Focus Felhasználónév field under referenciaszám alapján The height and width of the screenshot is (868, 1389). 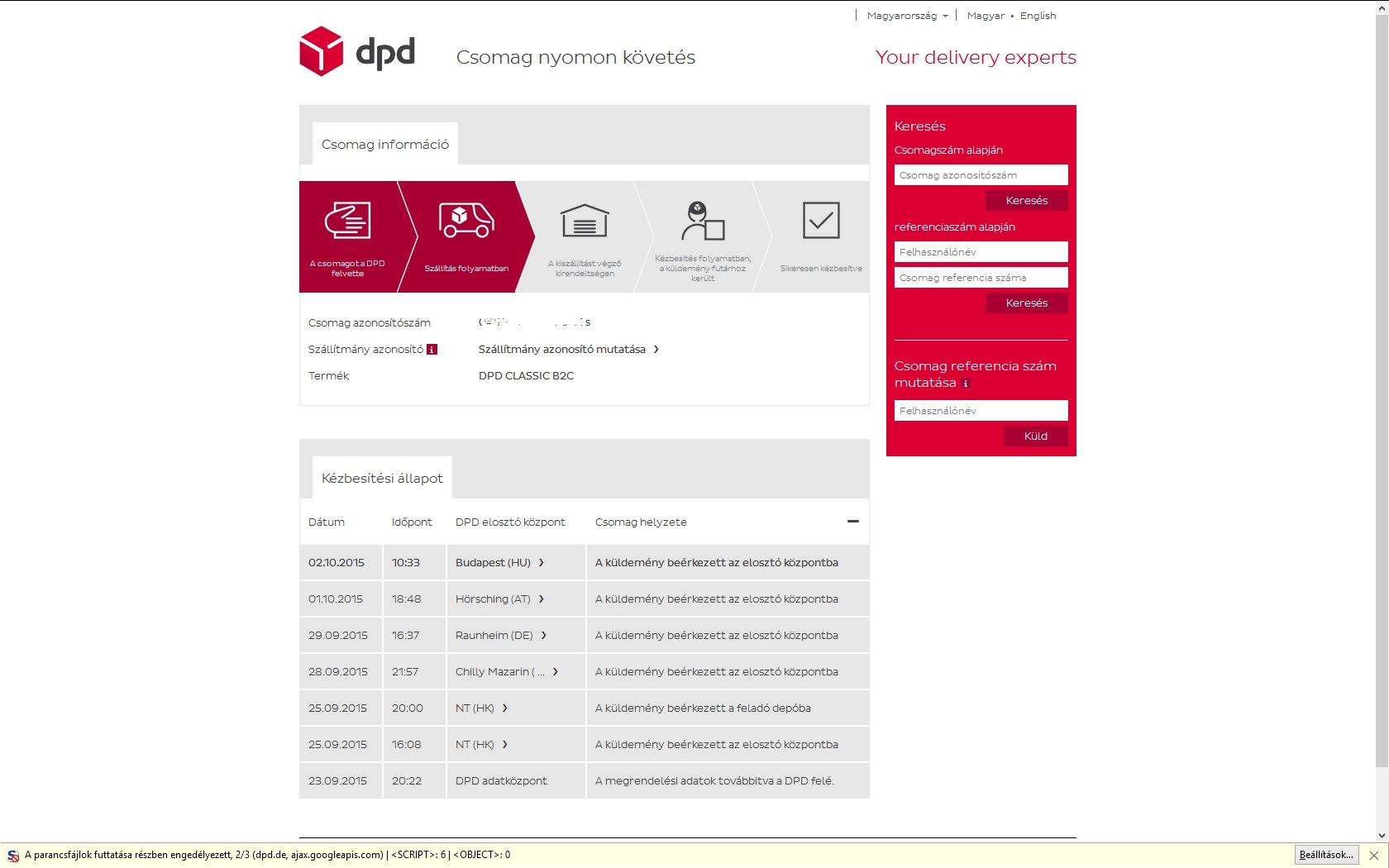point(981,252)
